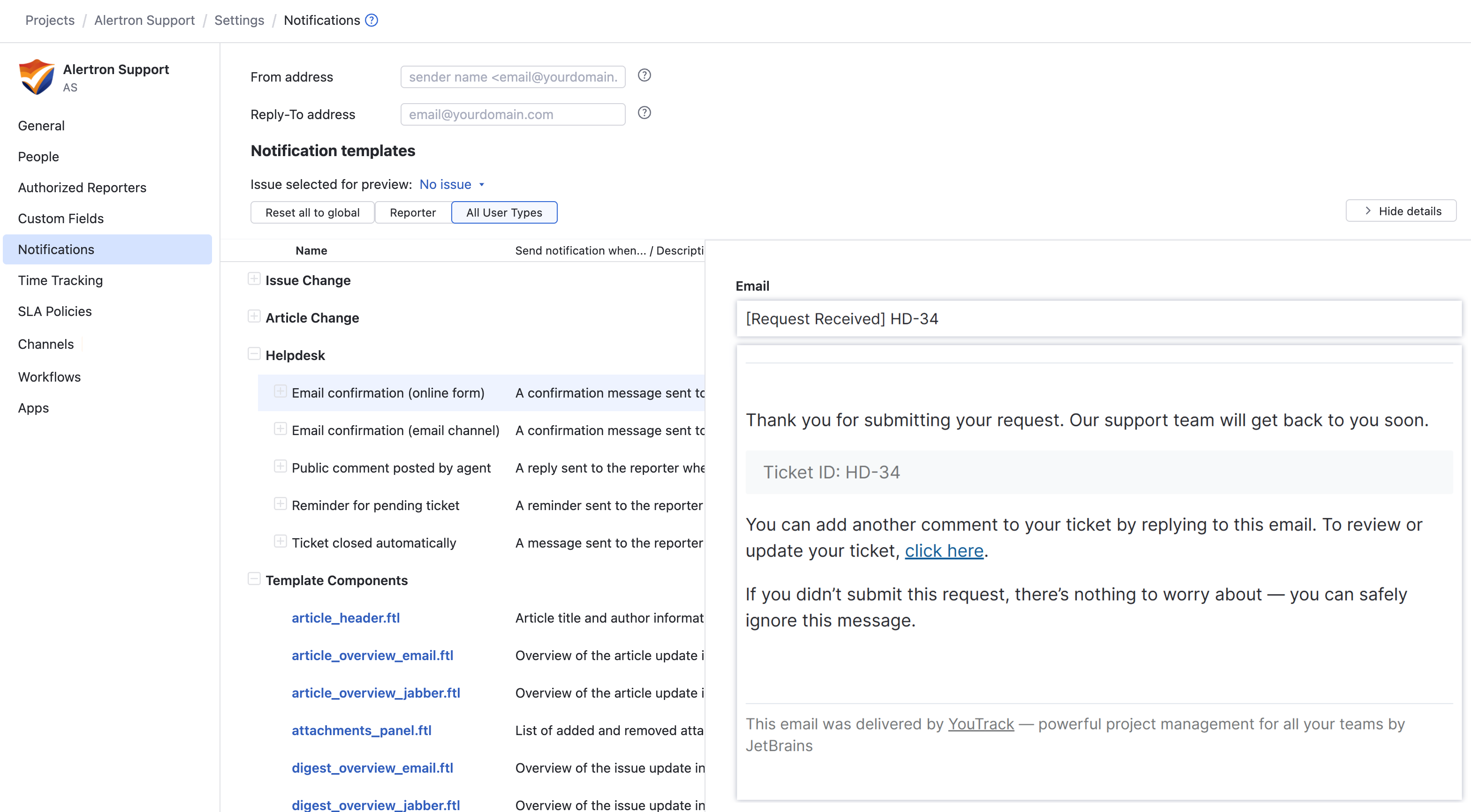Select Reminder for pending ticket template
The image size is (1471, 812).
coord(375,505)
